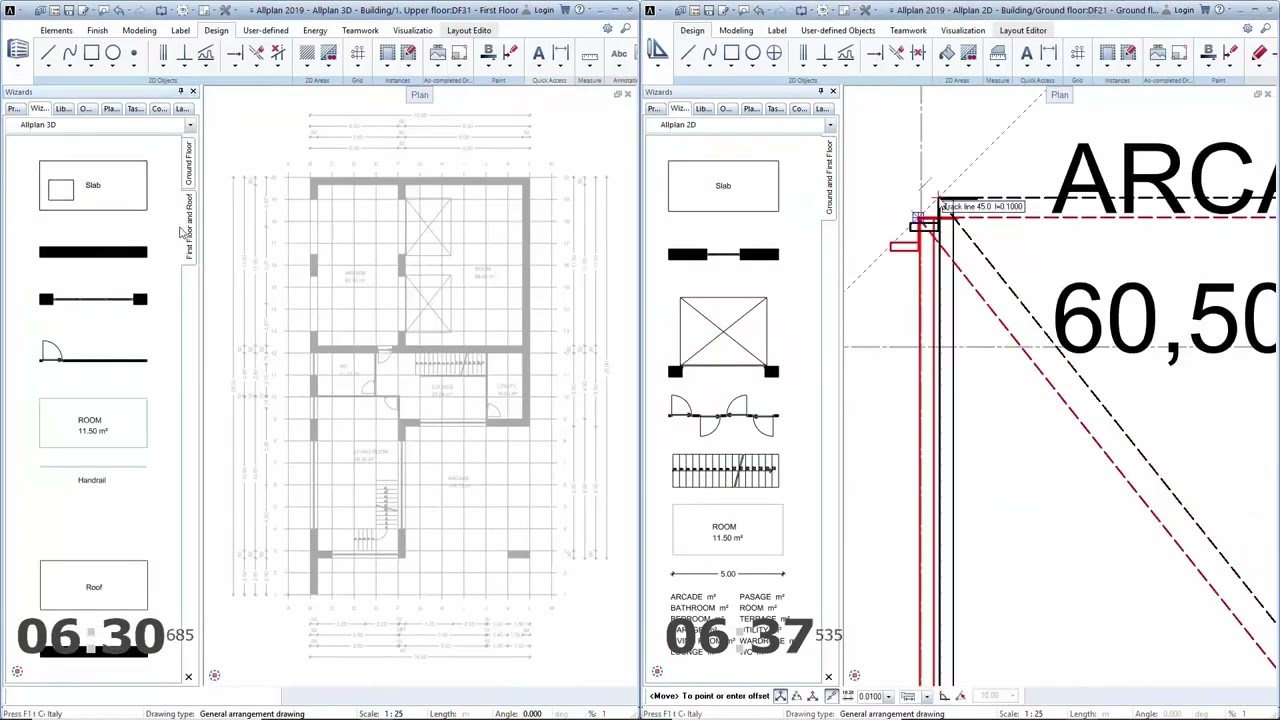Image resolution: width=1280 pixels, height=720 pixels.
Task: Toggle angle icon in right dialog line
Action: [x=944, y=696]
